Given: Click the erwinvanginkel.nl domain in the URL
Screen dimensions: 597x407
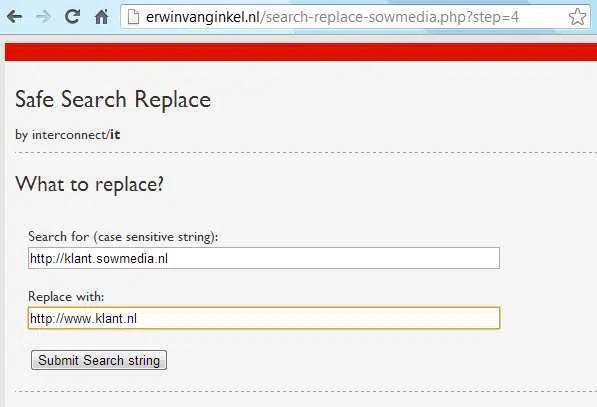Looking at the screenshot, I should tap(203, 17).
